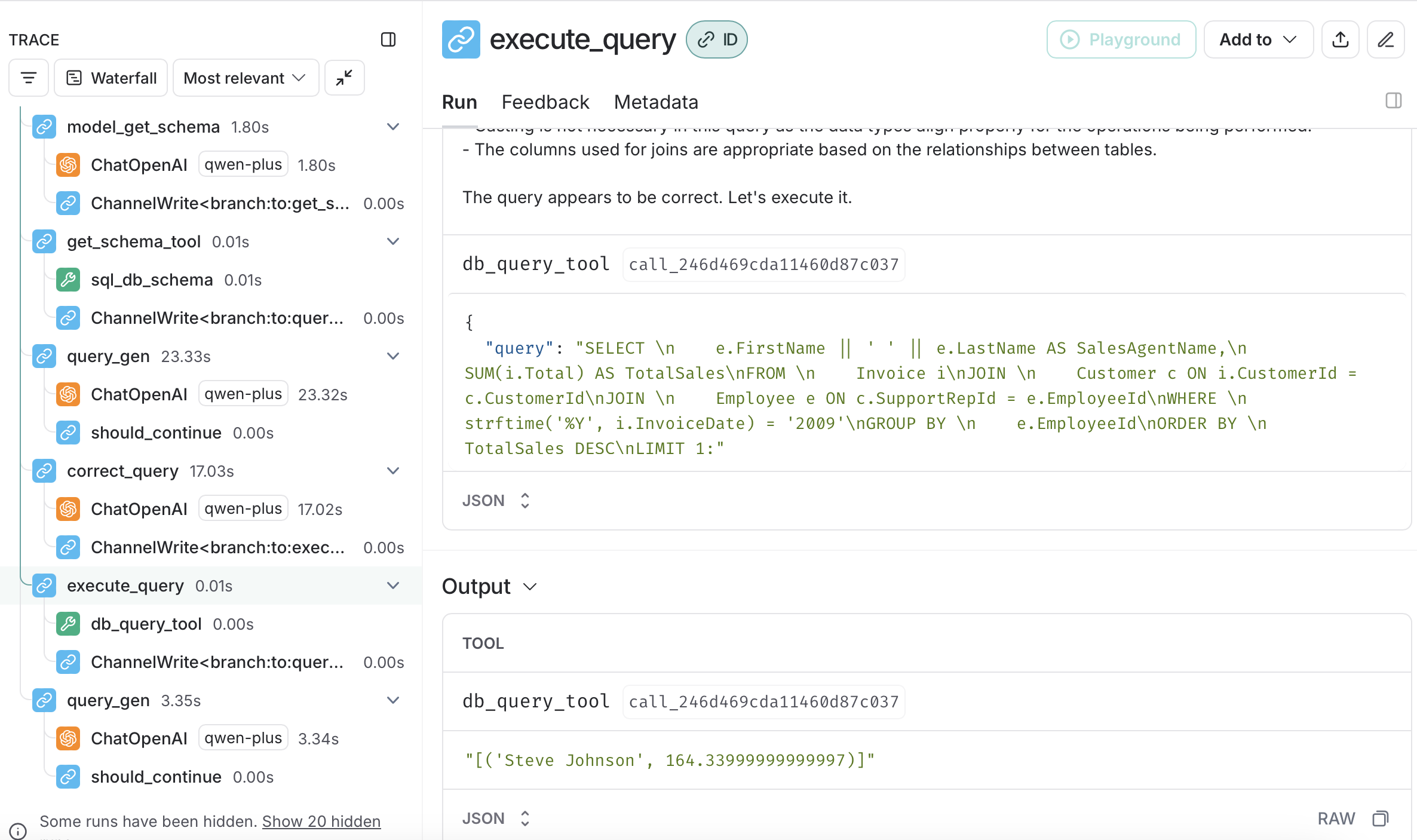This screenshot has height=840, width=1417.
Task: Switch to Waterfall view
Action: pyautogui.click(x=111, y=78)
